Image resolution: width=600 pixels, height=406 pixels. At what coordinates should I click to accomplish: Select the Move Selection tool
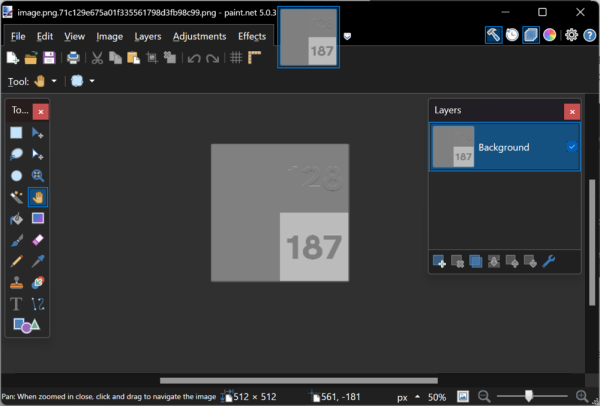click(38, 154)
